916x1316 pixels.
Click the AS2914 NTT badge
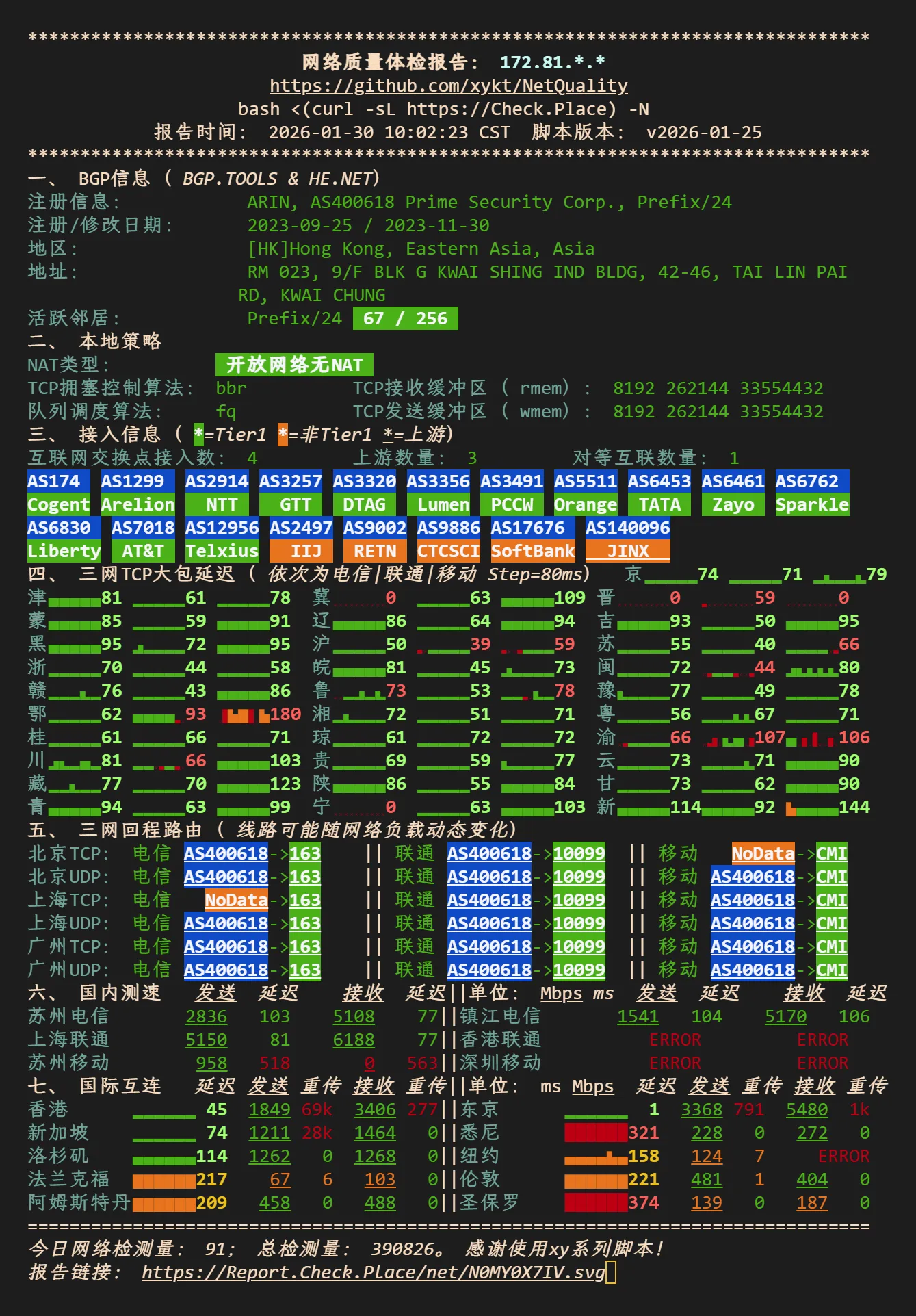pos(217,493)
